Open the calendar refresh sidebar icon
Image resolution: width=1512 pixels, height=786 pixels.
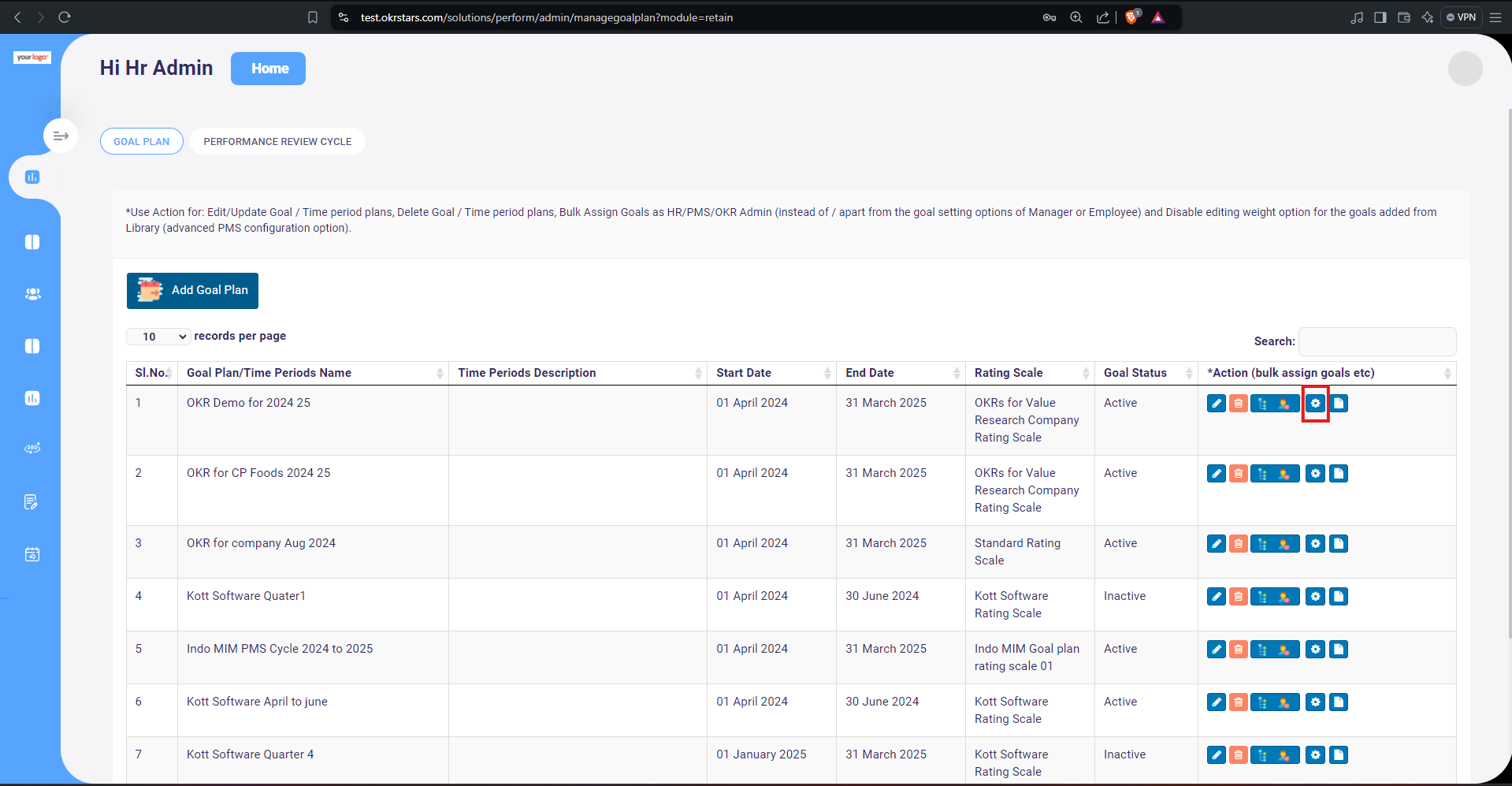32,554
